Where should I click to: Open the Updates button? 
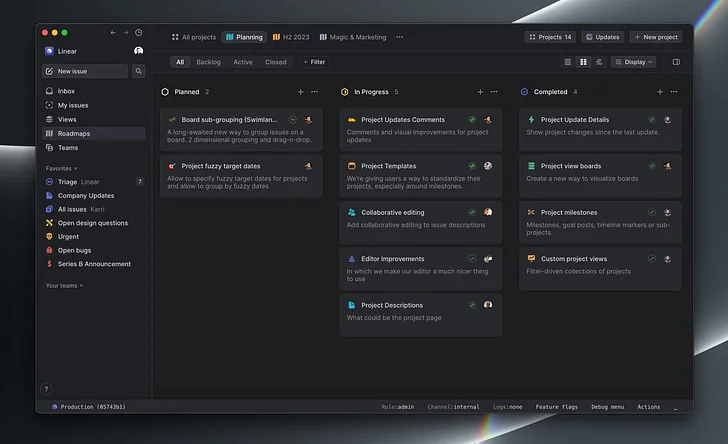click(603, 37)
